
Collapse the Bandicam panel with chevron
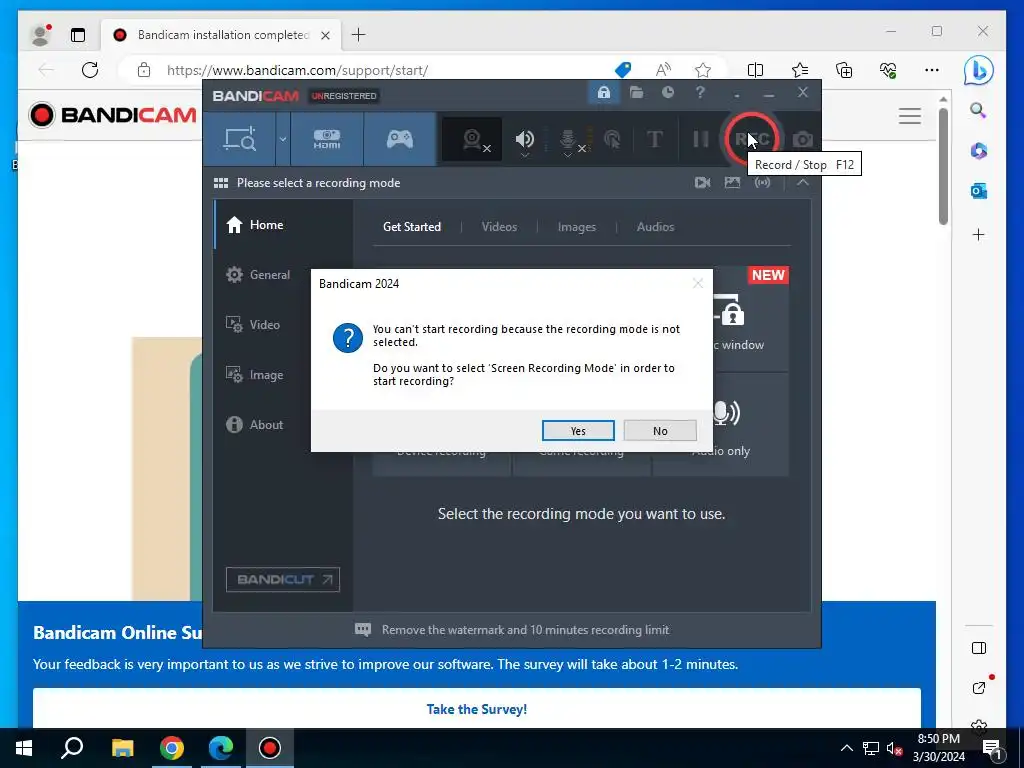803,183
